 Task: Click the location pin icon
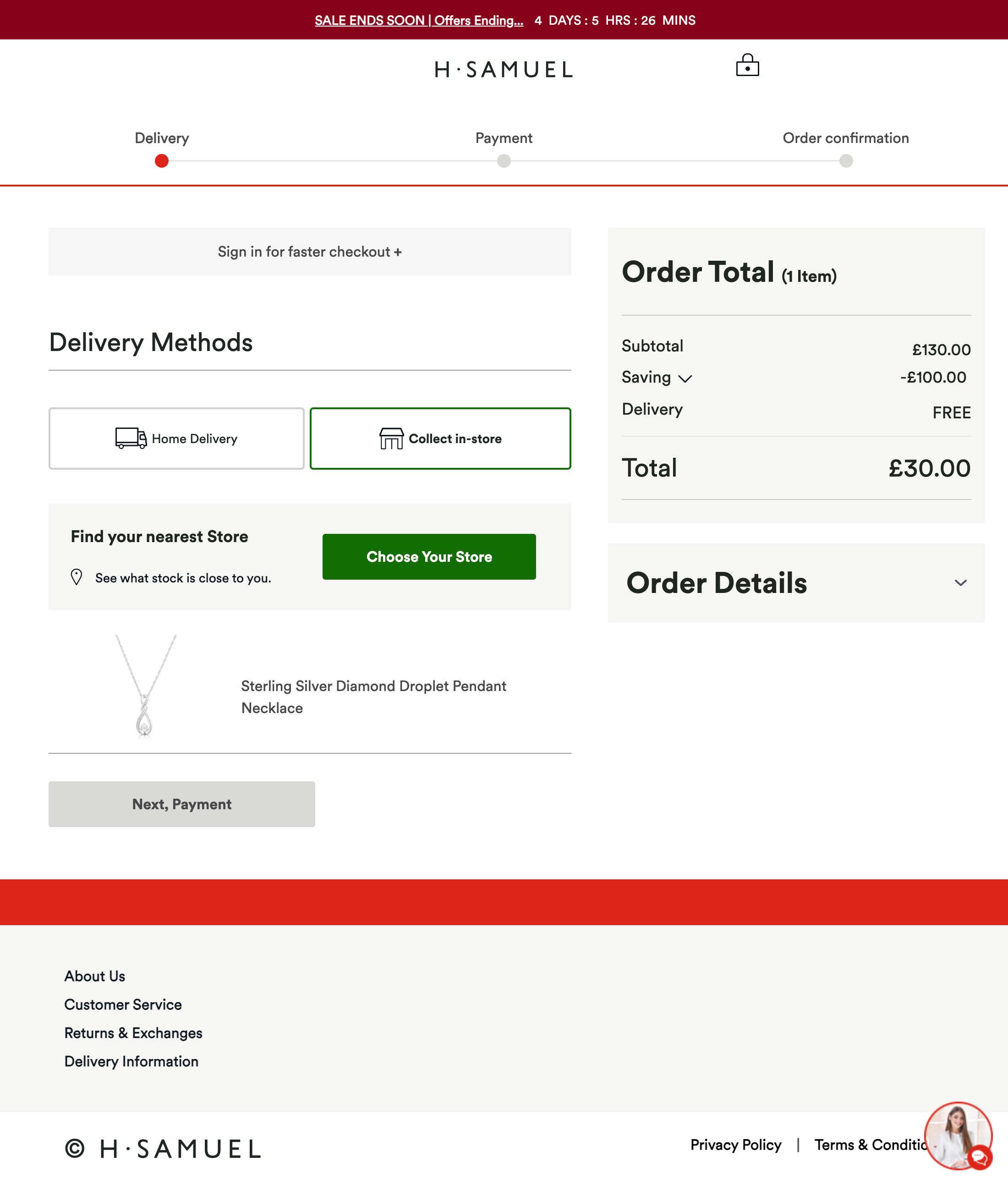pyautogui.click(x=76, y=577)
